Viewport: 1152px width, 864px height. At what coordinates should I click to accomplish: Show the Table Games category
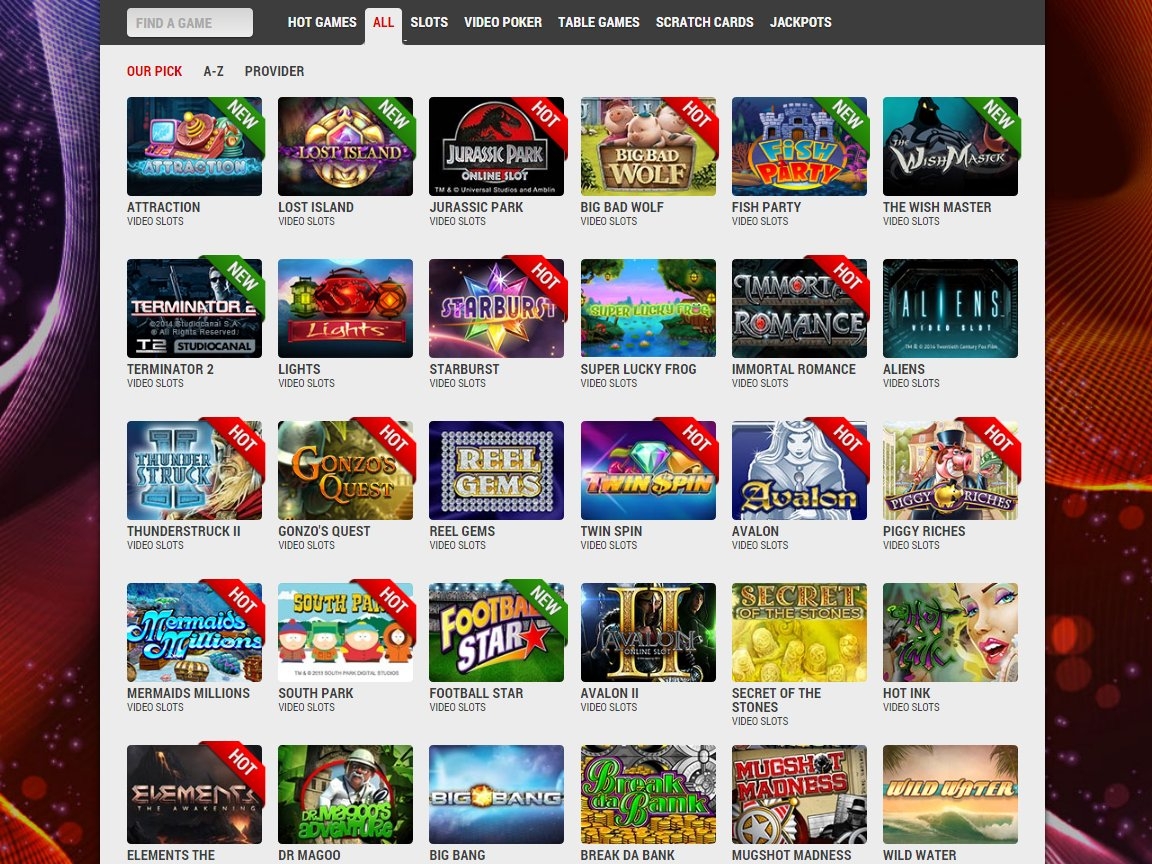click(598, 22)
